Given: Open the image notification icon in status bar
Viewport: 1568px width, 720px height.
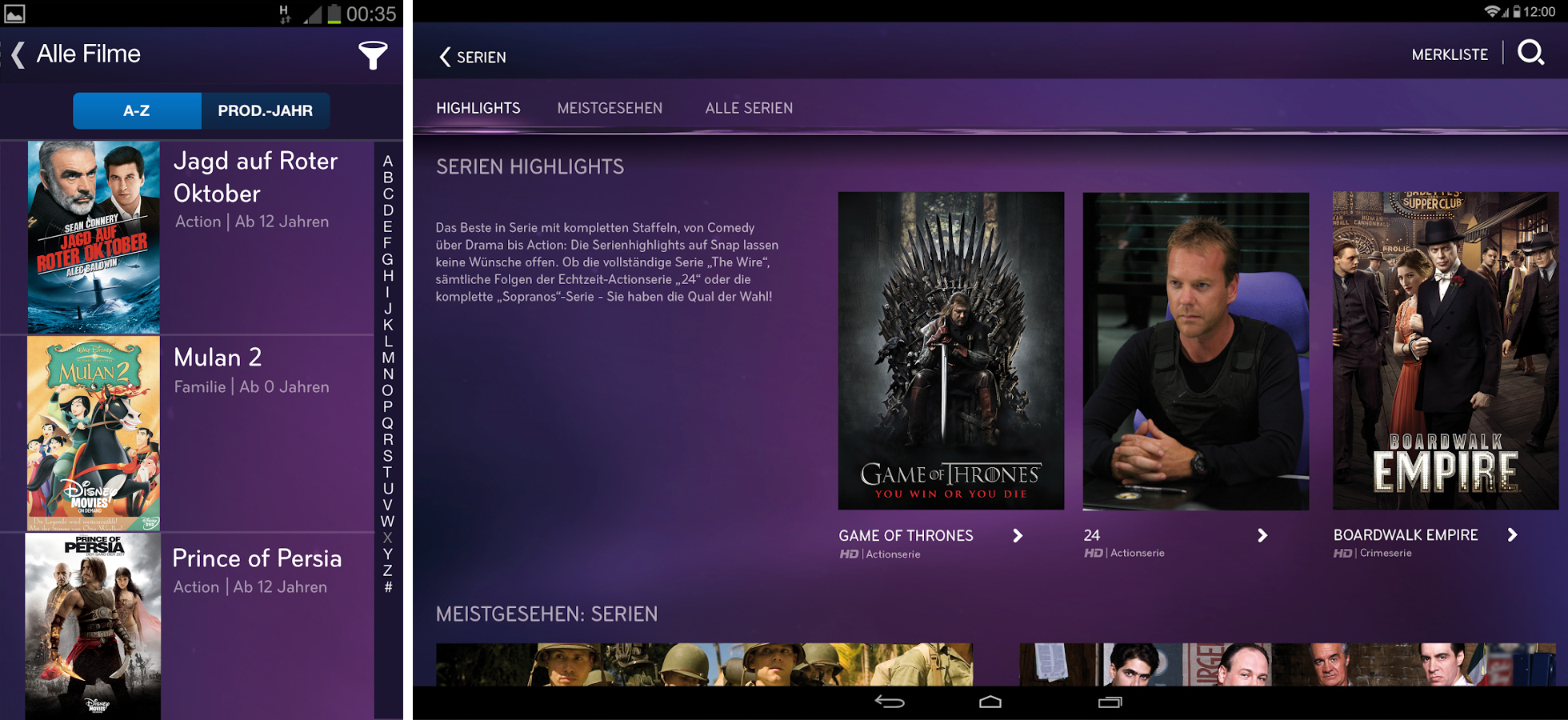Looking at the screenshot, I should click(14, 13).
